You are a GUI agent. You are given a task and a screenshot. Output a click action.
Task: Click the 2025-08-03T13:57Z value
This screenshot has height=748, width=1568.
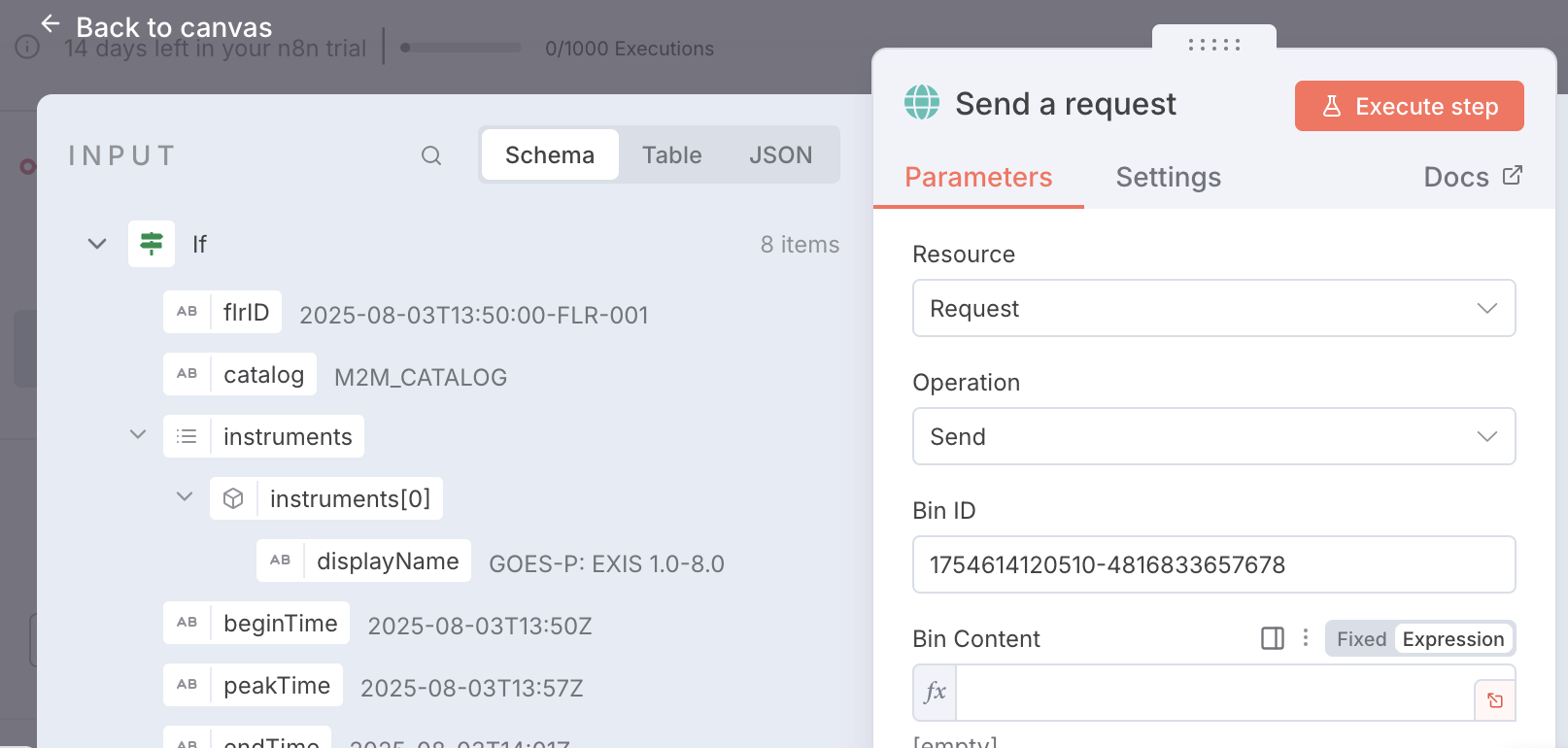[472, 688]
